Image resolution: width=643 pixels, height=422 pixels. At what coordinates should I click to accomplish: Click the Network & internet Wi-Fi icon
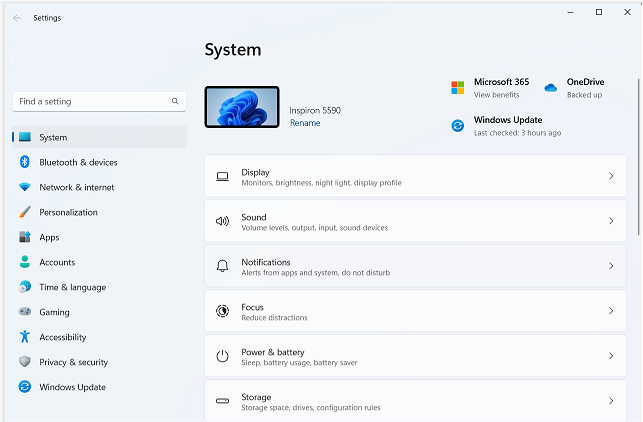coord(24,187)
